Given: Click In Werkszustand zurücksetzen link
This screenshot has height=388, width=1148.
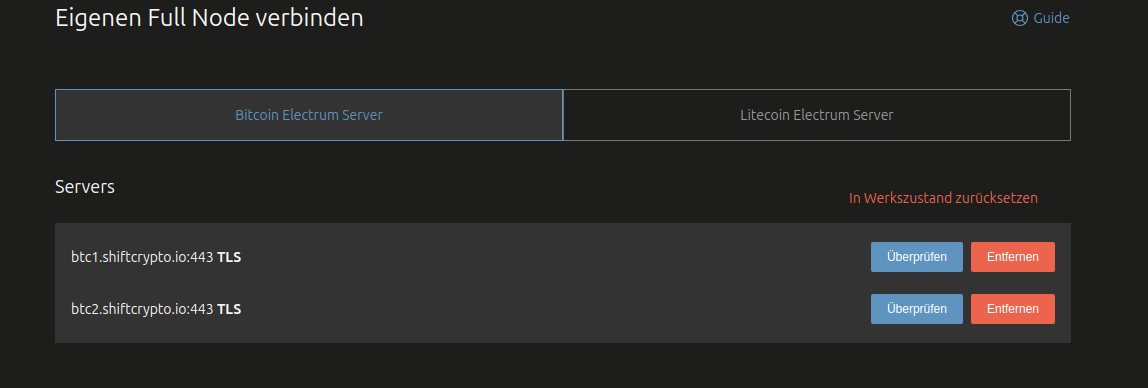Looking at the screenshot, I should click(943, 198).
